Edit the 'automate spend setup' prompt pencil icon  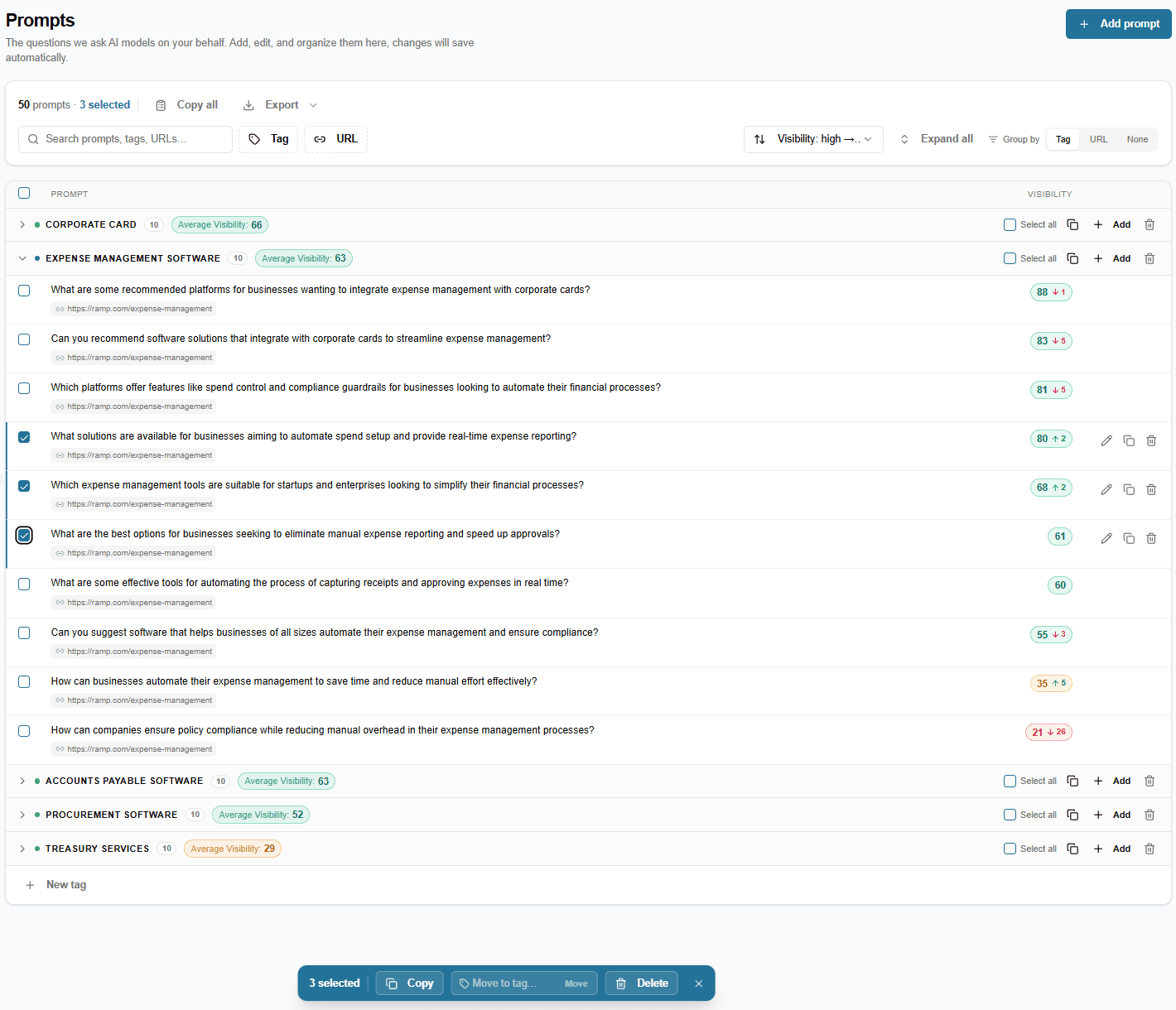pos(1106,440)
